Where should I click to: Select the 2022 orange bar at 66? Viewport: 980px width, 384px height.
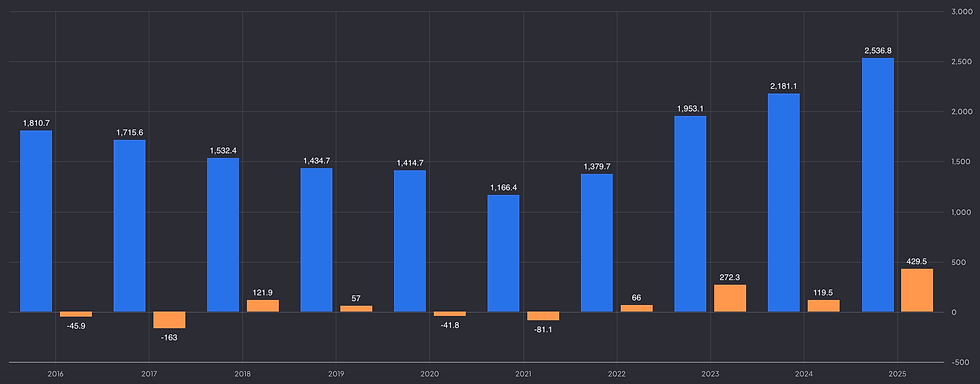point(637,308)
